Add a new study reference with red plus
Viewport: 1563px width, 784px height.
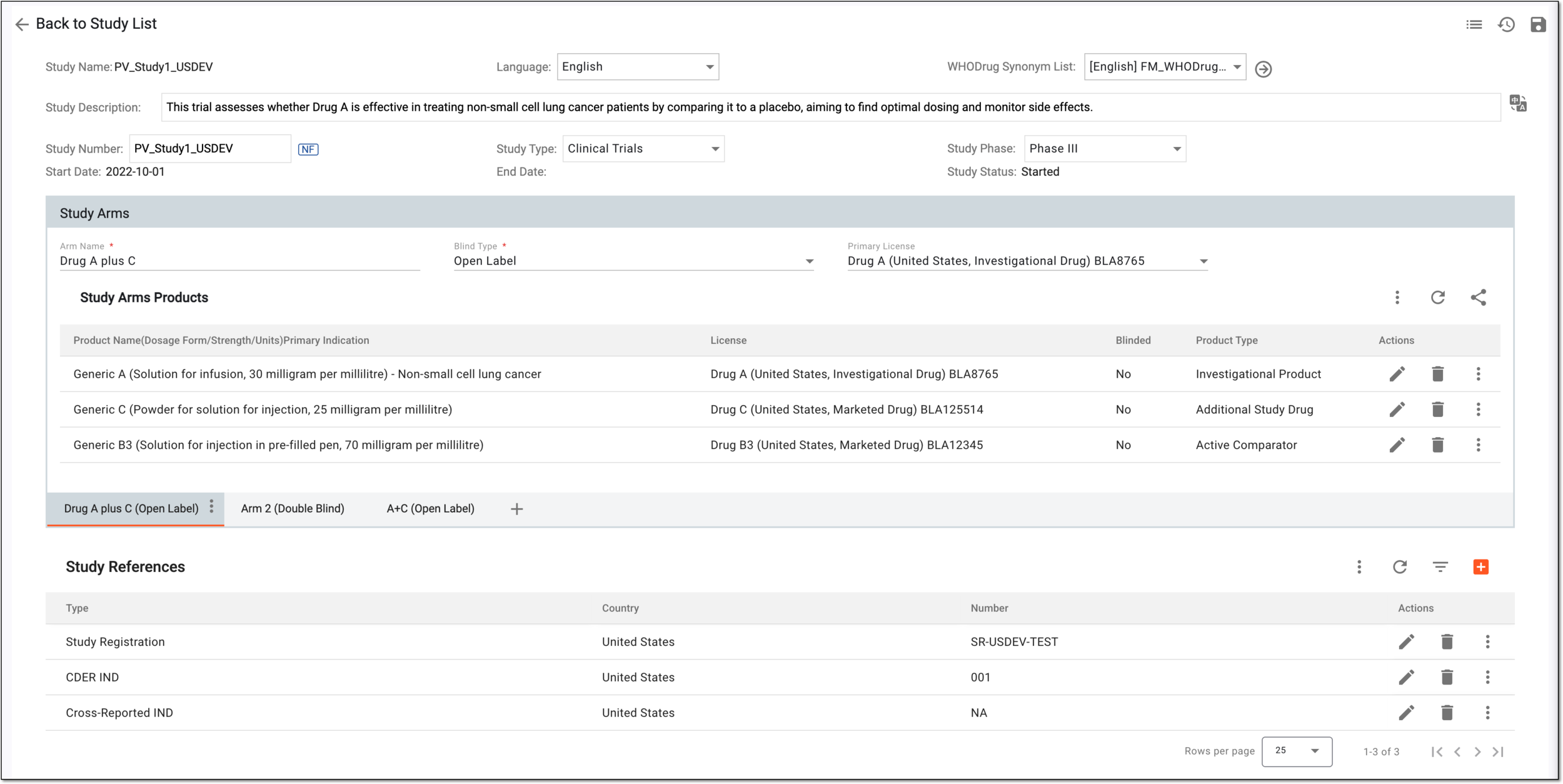coord(1480,567)
